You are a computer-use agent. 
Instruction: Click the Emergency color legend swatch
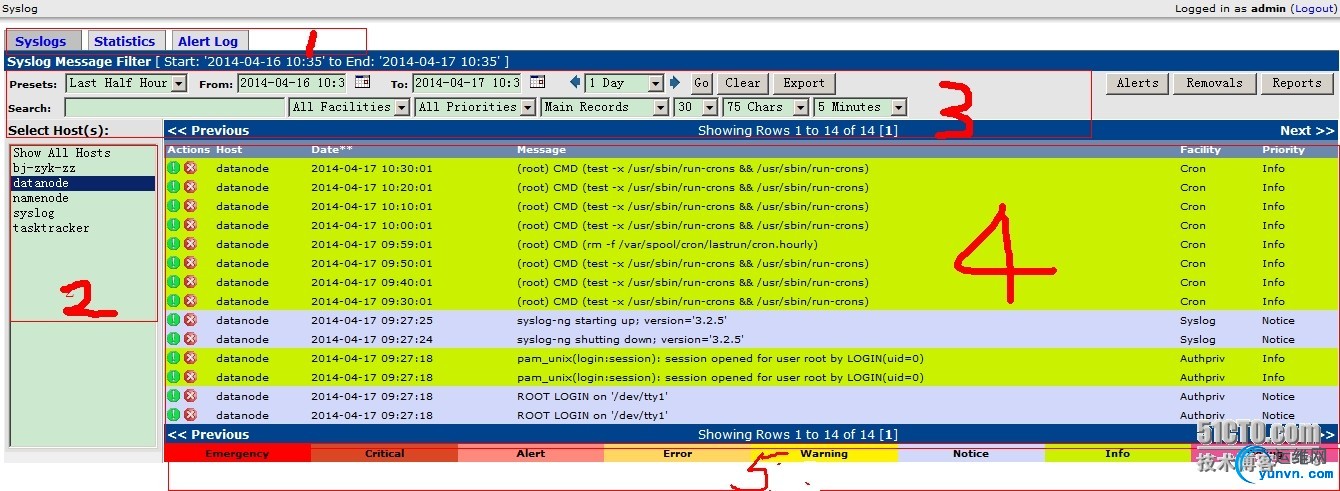point(237,453)
